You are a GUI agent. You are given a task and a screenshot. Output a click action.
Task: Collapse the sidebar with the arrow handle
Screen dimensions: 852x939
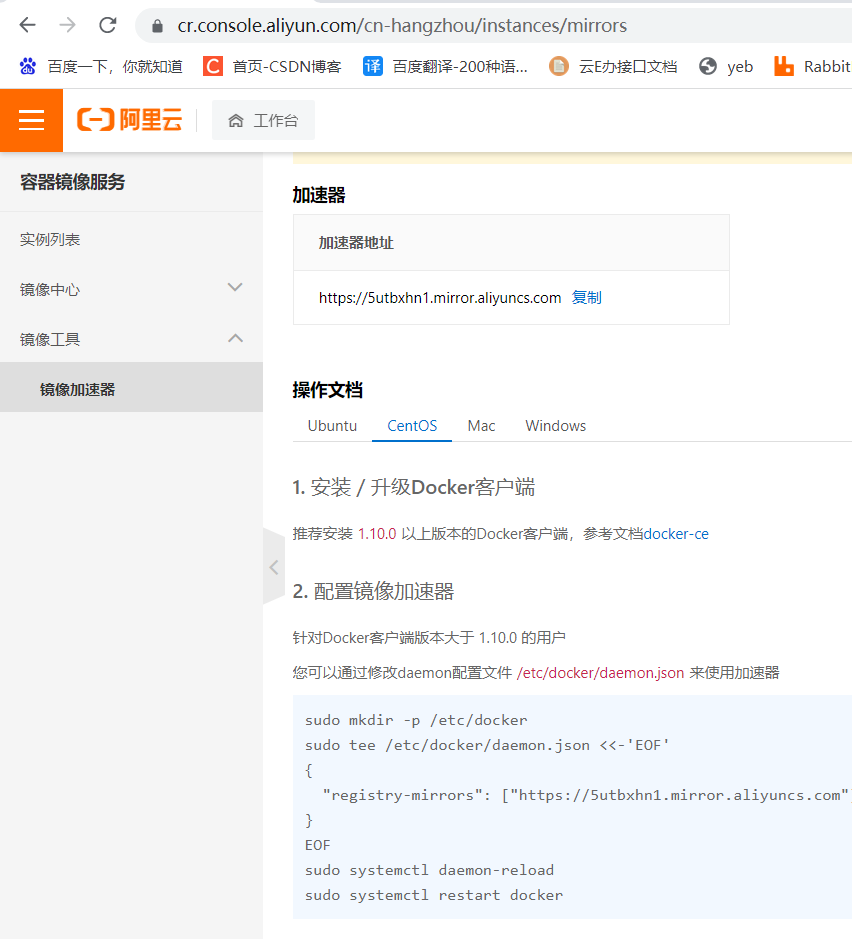274,567
